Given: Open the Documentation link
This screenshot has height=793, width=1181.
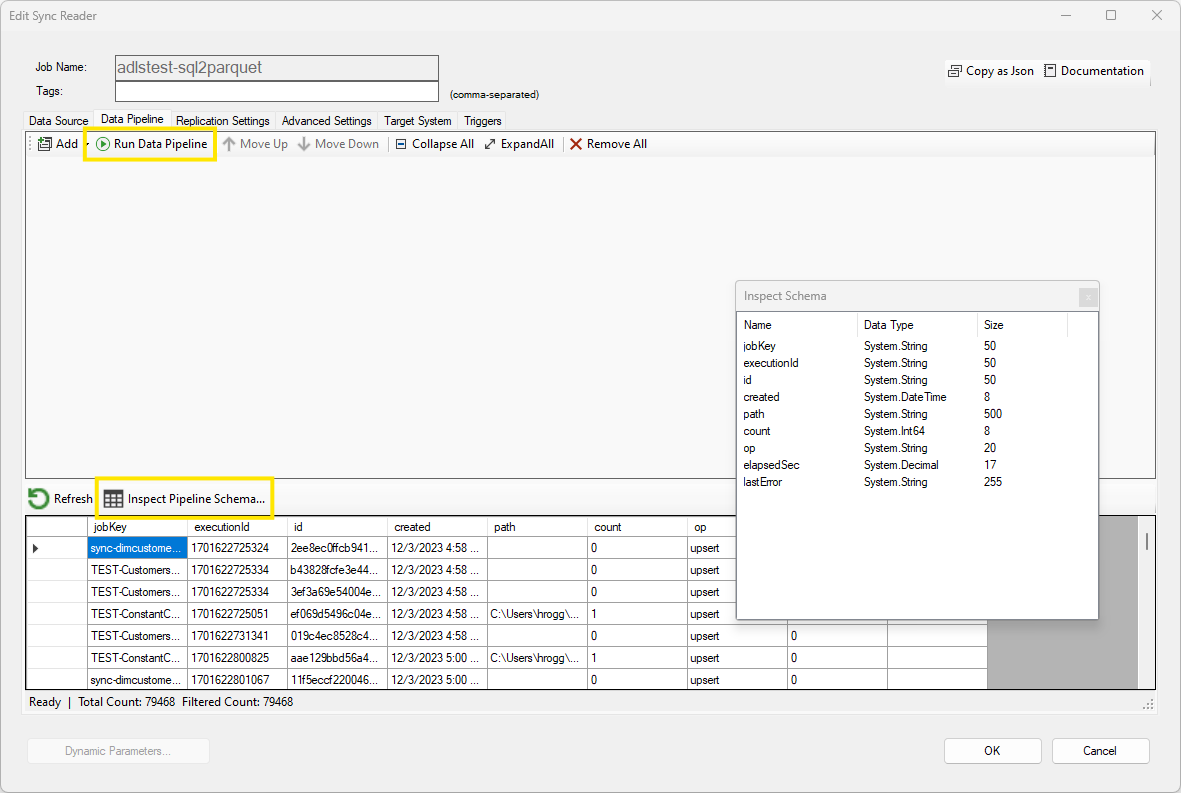Looking at the screenshot, I should click(1094, 71).
